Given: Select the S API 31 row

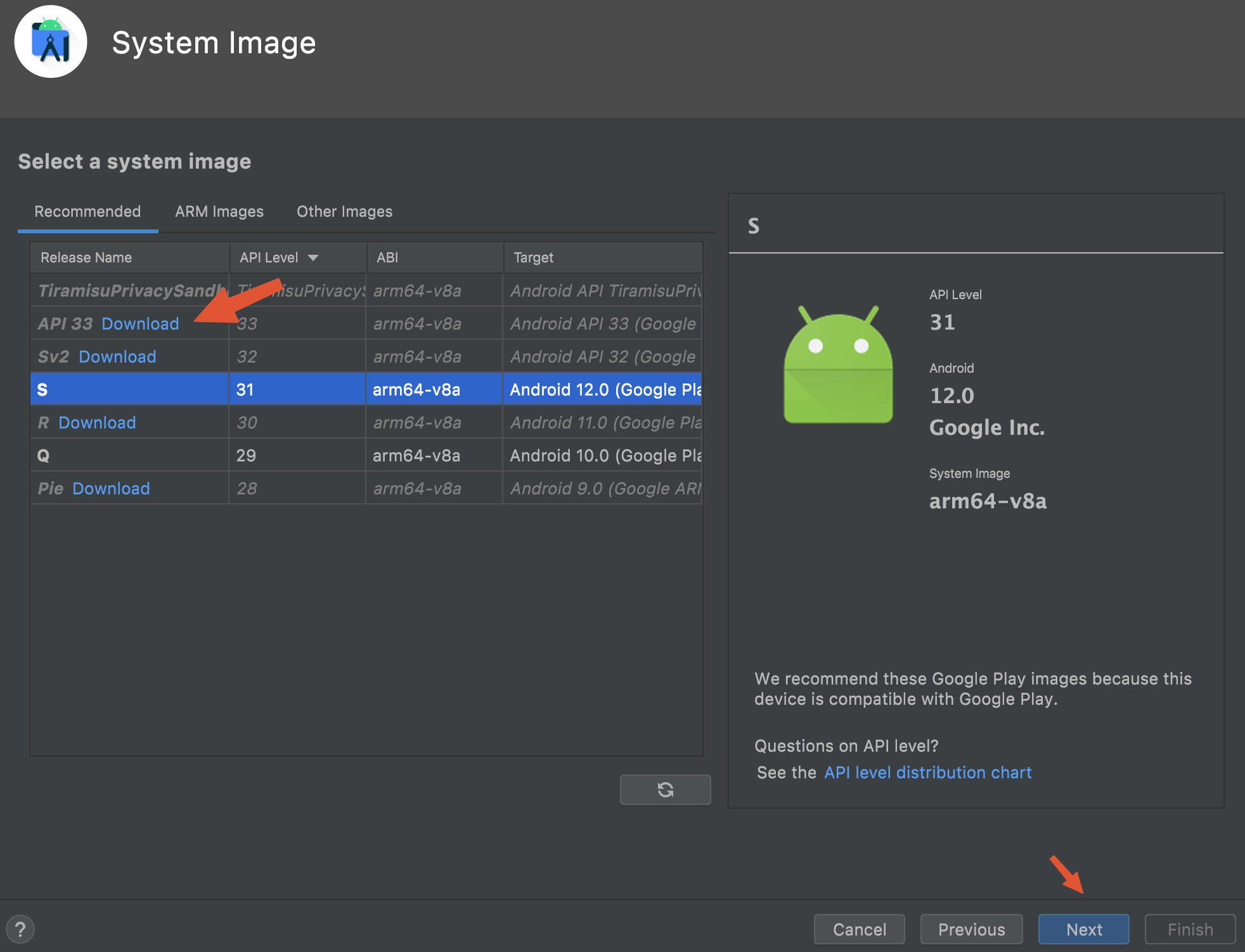Looking at the screenshot, I should point(365,390).
